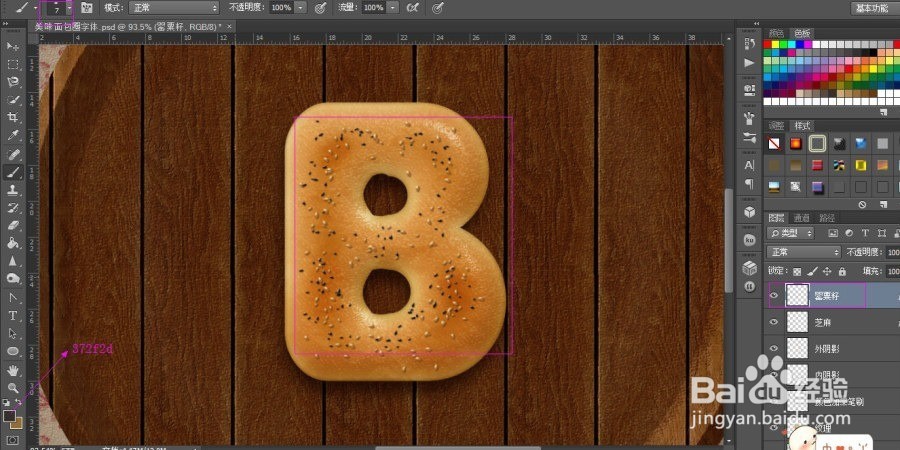Switch to the 颜色 tab
900x450 pixels.
point(776,33)
